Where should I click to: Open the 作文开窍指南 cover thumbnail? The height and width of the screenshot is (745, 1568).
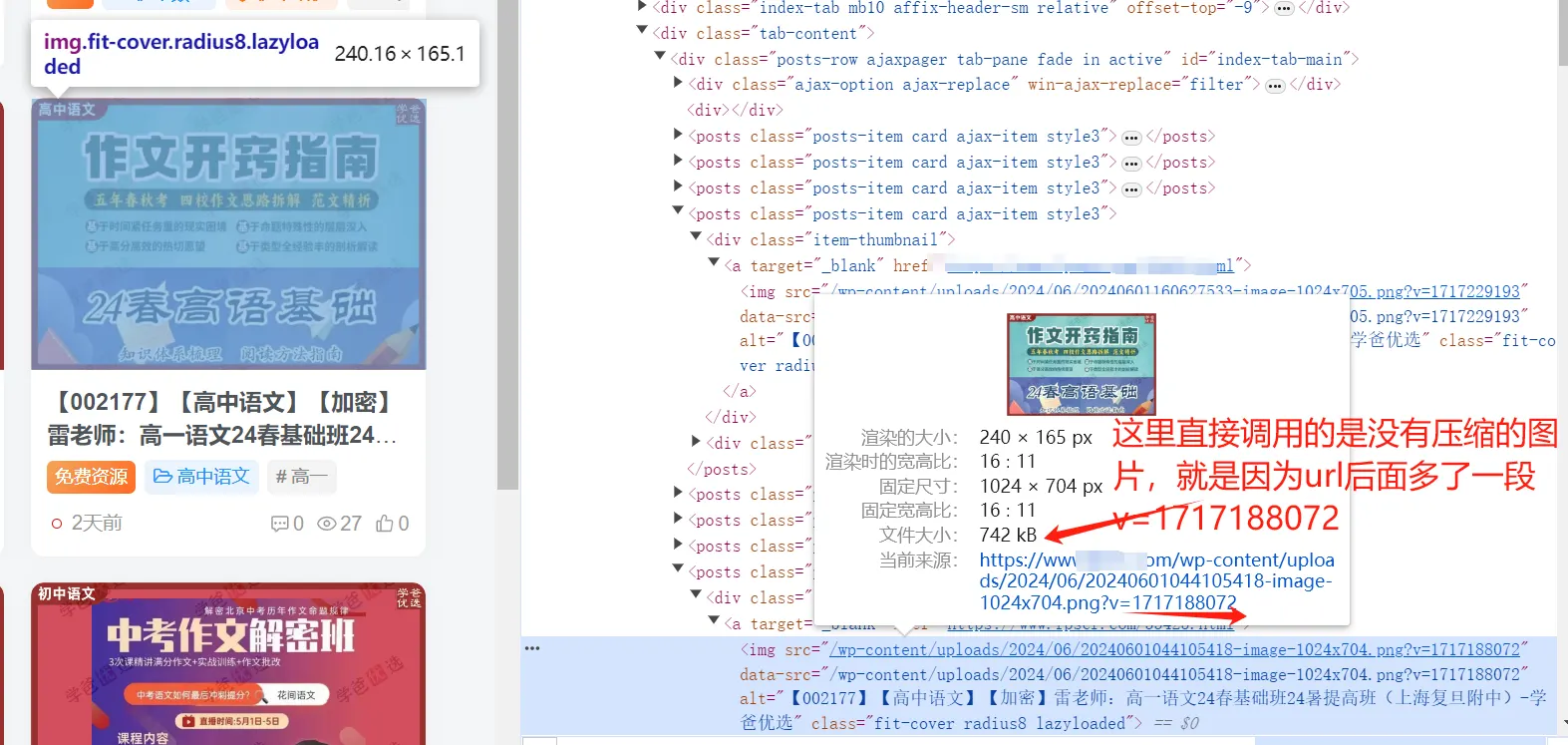[x=228, y=234]
